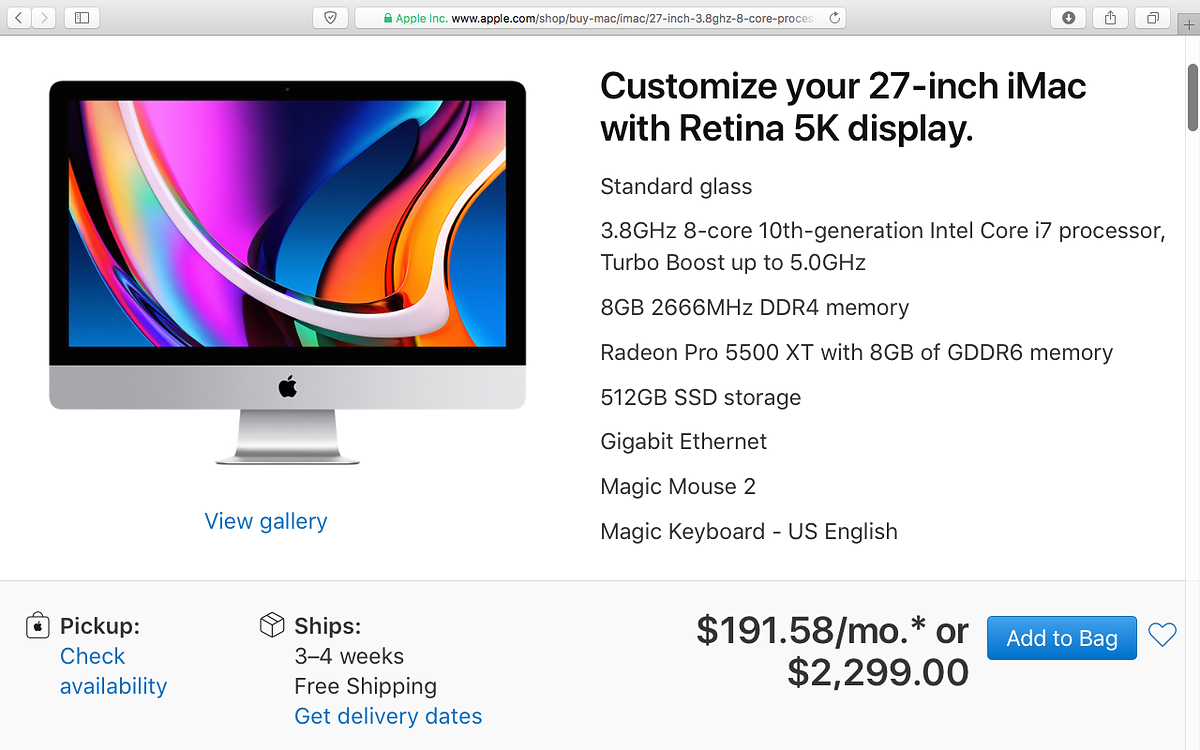
Task: Open the privacy shield report icon
Action: pyautogui.click(x=330, y=17)
